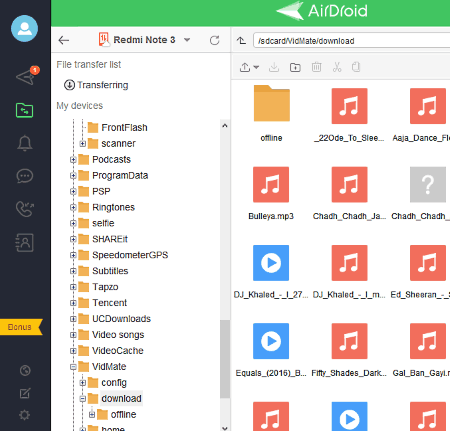
Task: Expand the Podcasts folder node
Action: 73,160
